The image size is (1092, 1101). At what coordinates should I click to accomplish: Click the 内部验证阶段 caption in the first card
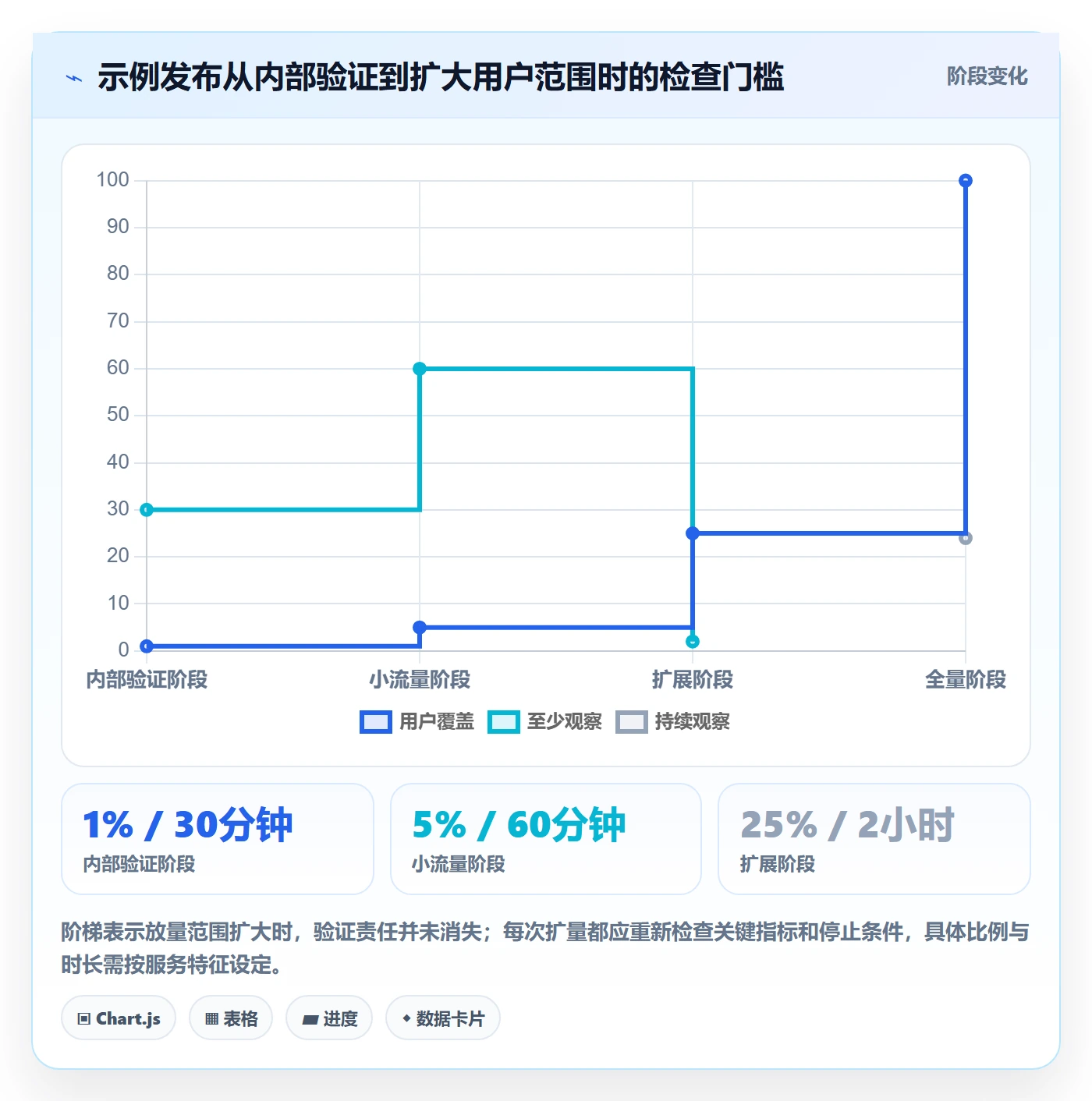(139, 864)
